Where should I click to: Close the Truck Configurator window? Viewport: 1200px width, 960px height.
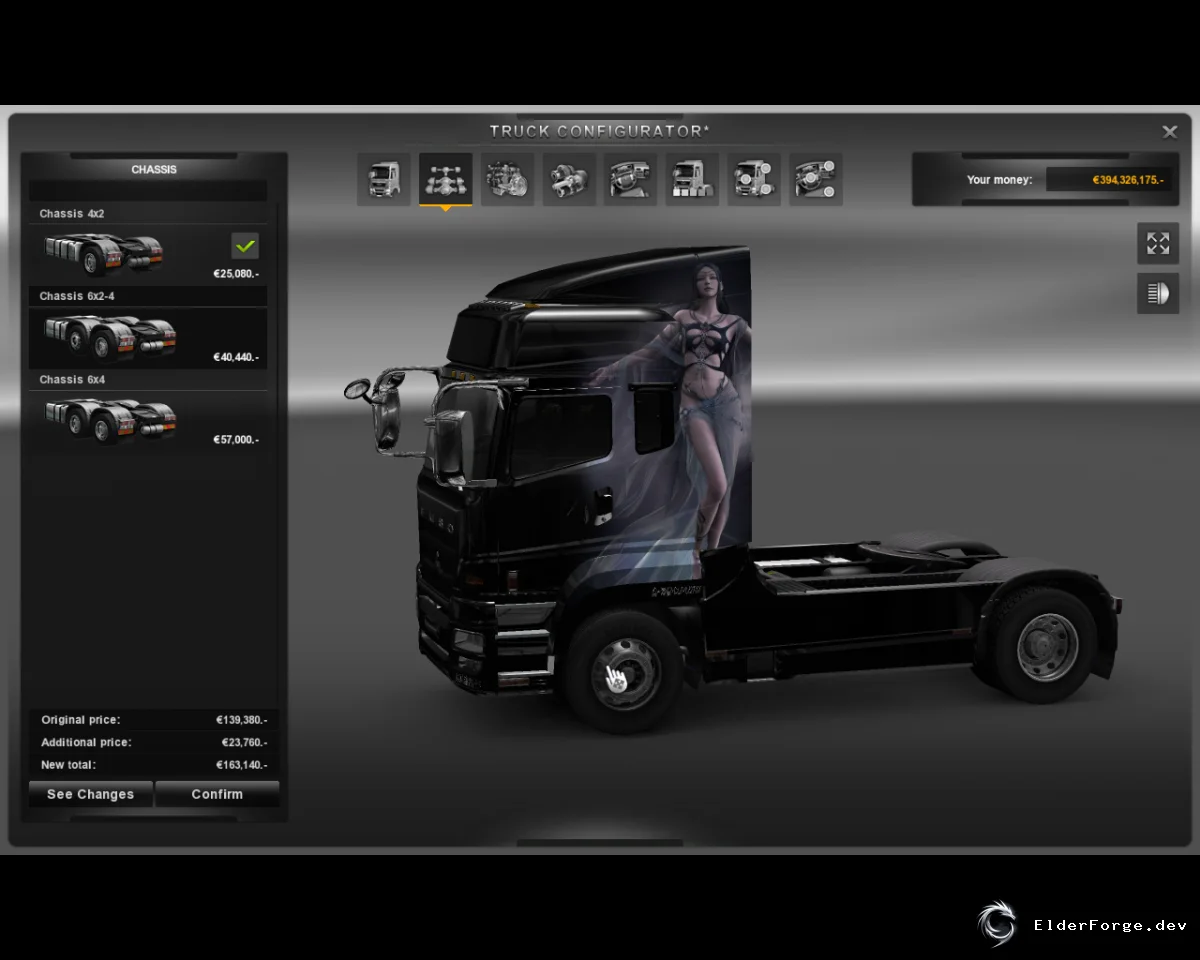1169,132
